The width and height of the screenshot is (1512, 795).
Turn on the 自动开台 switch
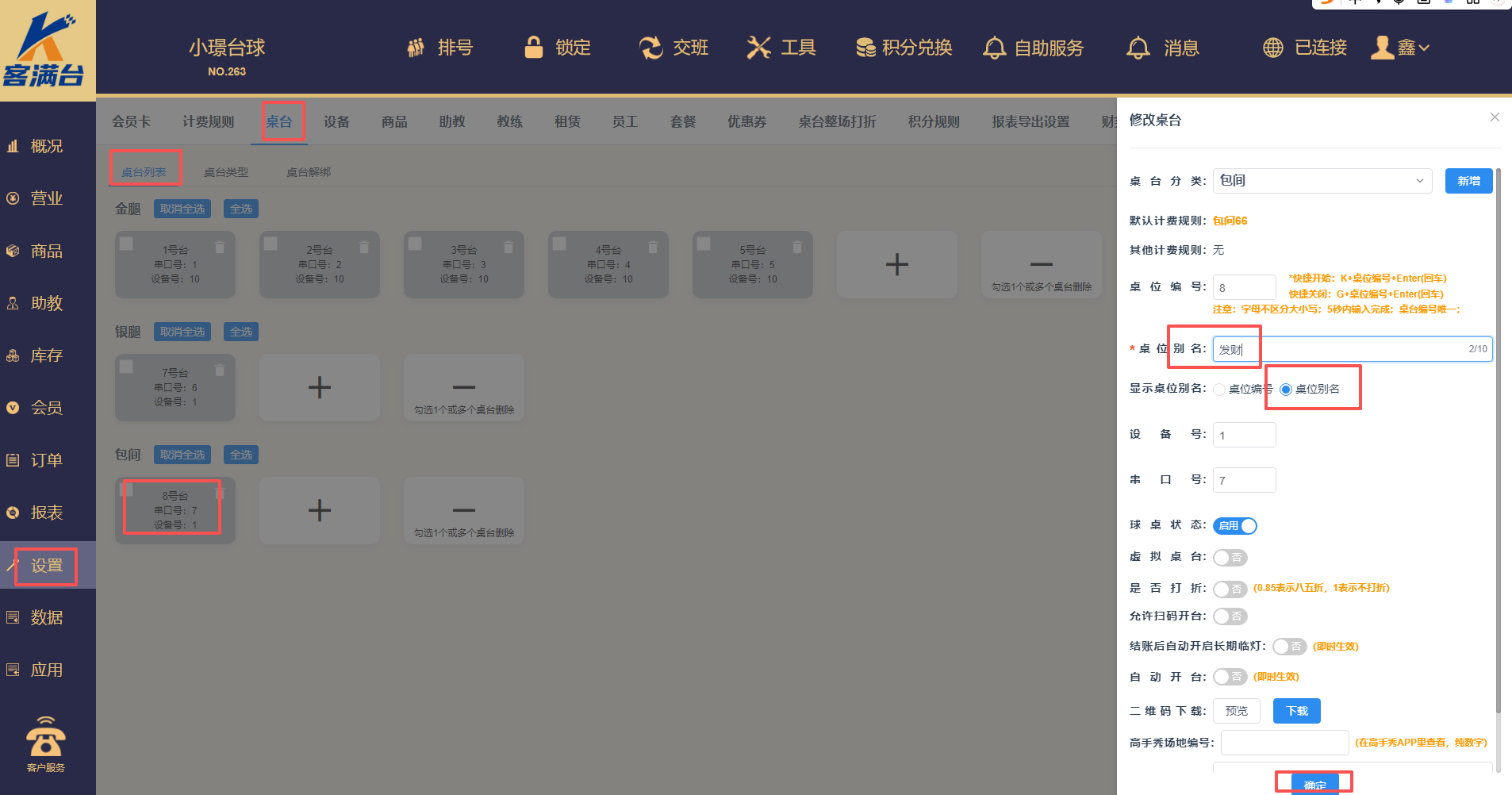(x=1230, y=677)
